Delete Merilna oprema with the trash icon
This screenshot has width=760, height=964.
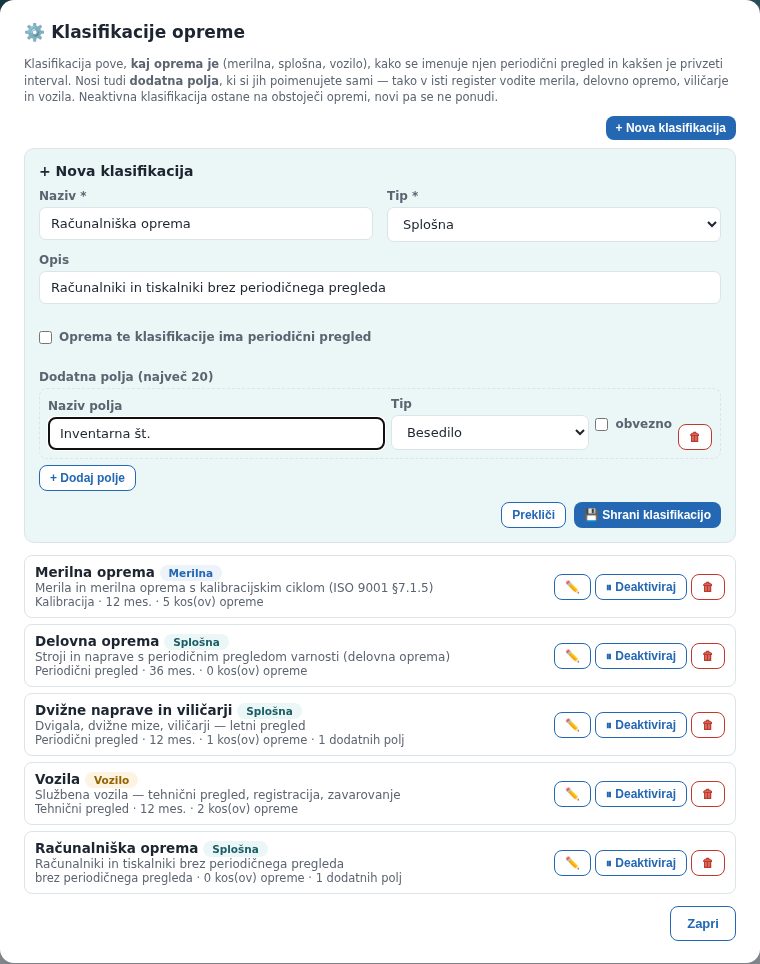[708, 587]
